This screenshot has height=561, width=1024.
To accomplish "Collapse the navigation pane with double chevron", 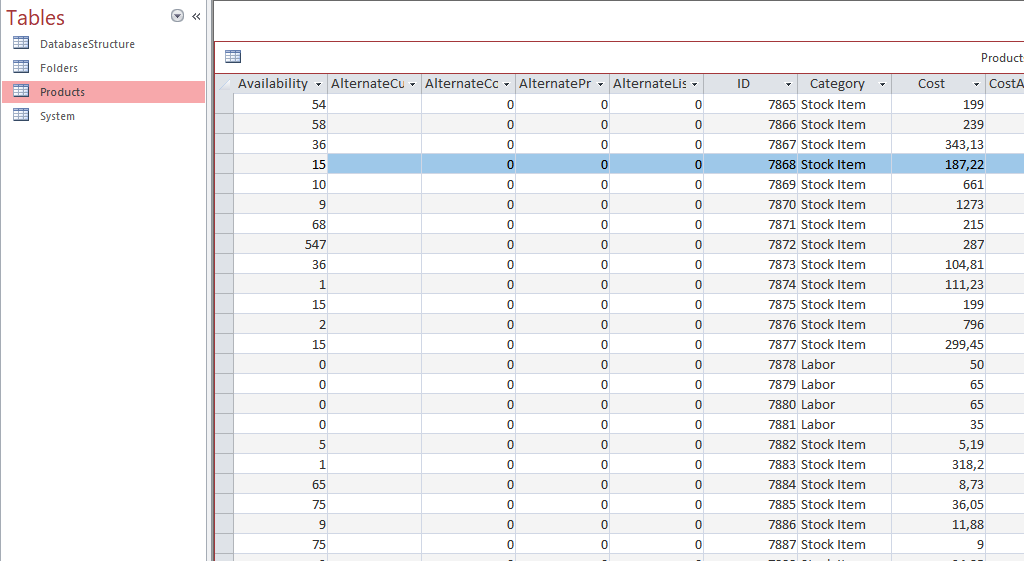I will pyautogui.click(x=196, y=16).
